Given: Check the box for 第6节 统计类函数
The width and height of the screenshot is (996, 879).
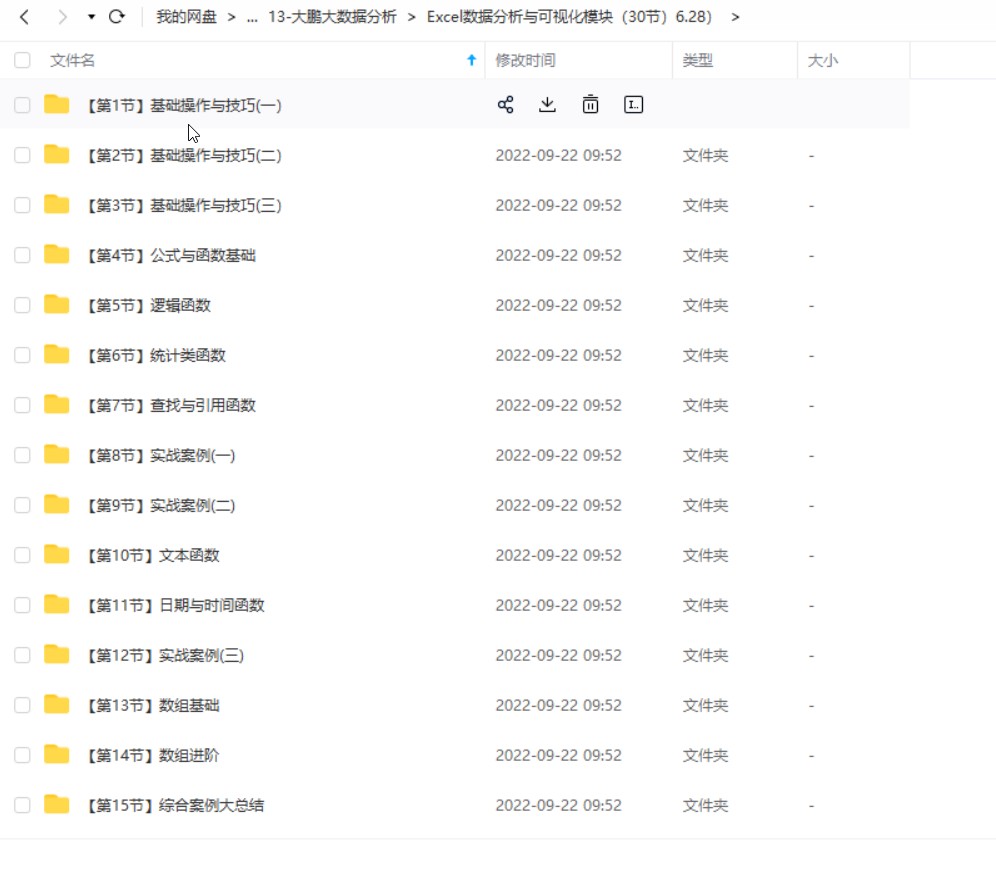Looking at the screenshot, I should pyautogui.click(x=22, y=355).
